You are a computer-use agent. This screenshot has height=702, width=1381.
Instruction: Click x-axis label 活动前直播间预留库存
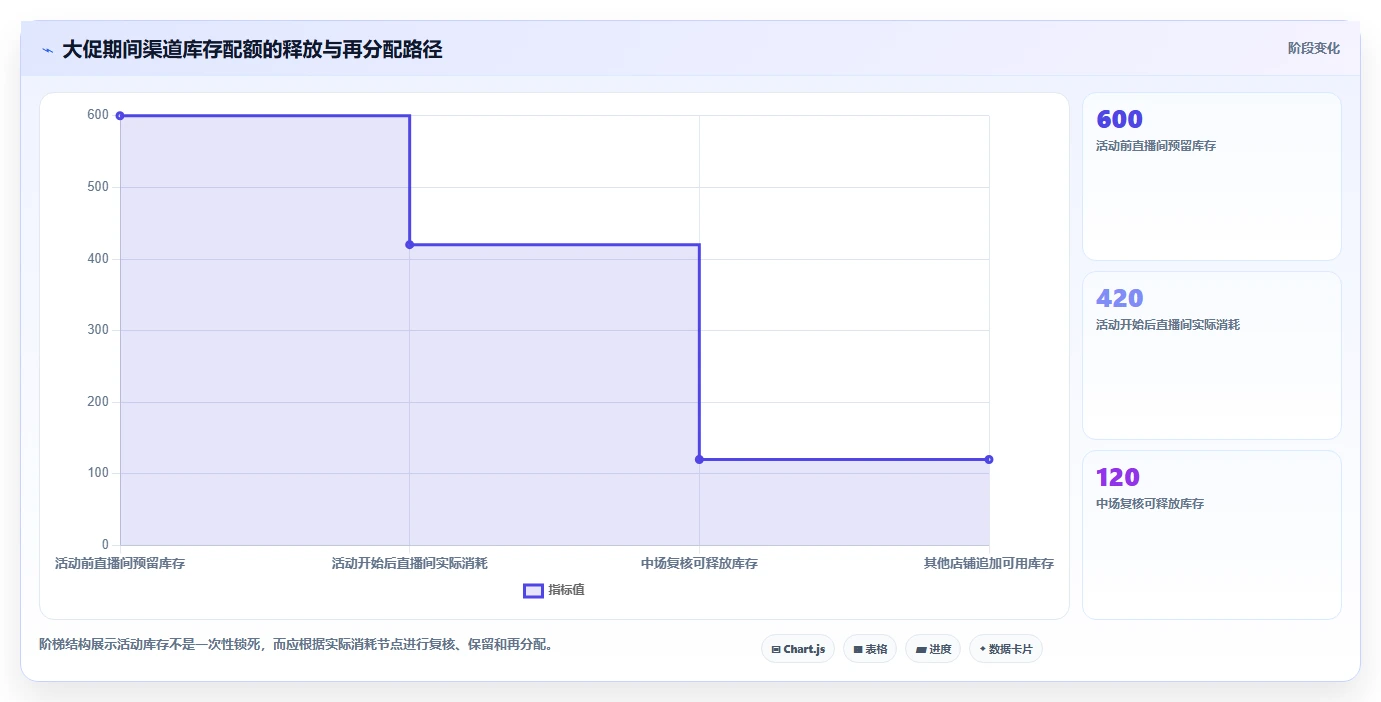pos(120,564)
